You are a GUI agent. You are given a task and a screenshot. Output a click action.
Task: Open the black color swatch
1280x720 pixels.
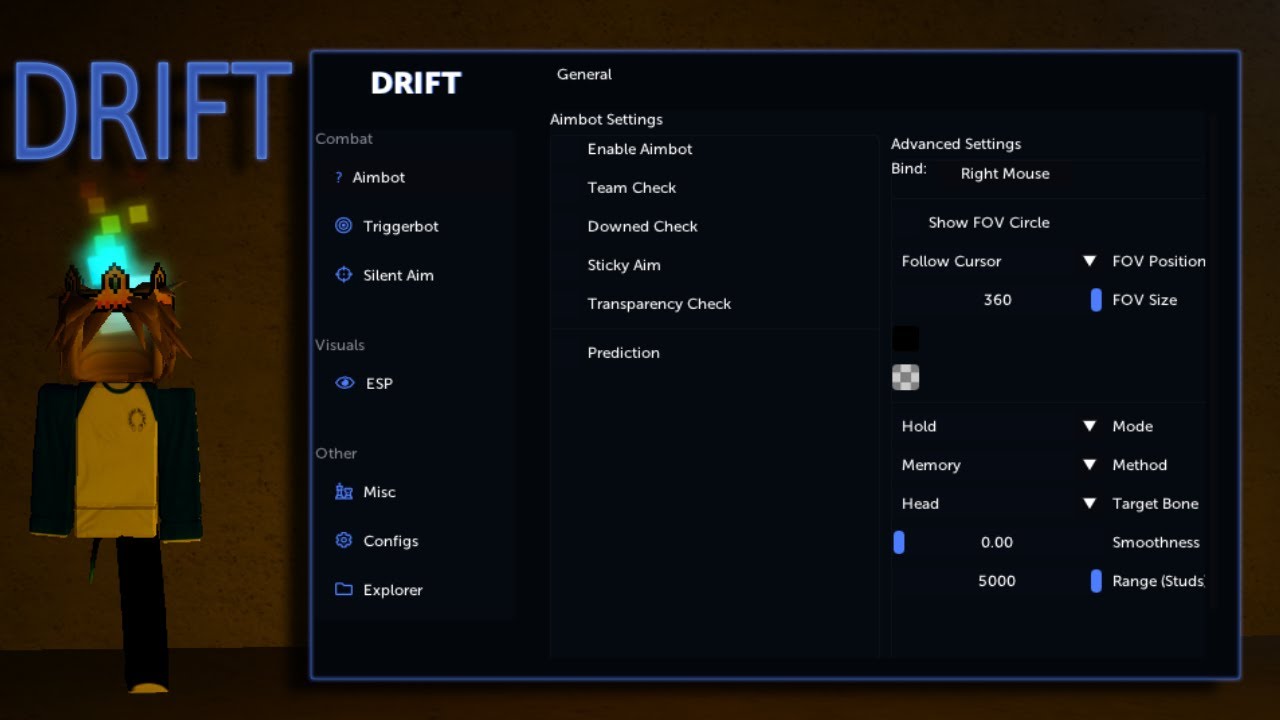[x=905, y=339]
